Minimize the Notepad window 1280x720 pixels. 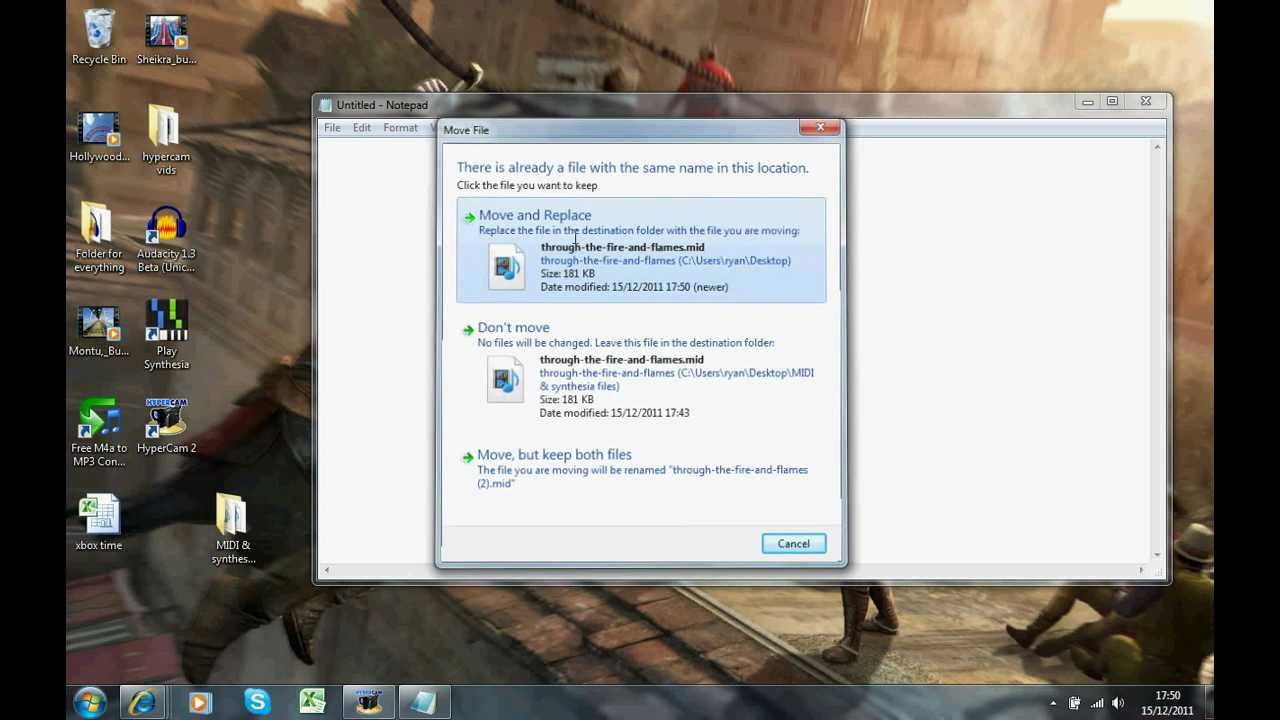click(x=1087, y=102)
